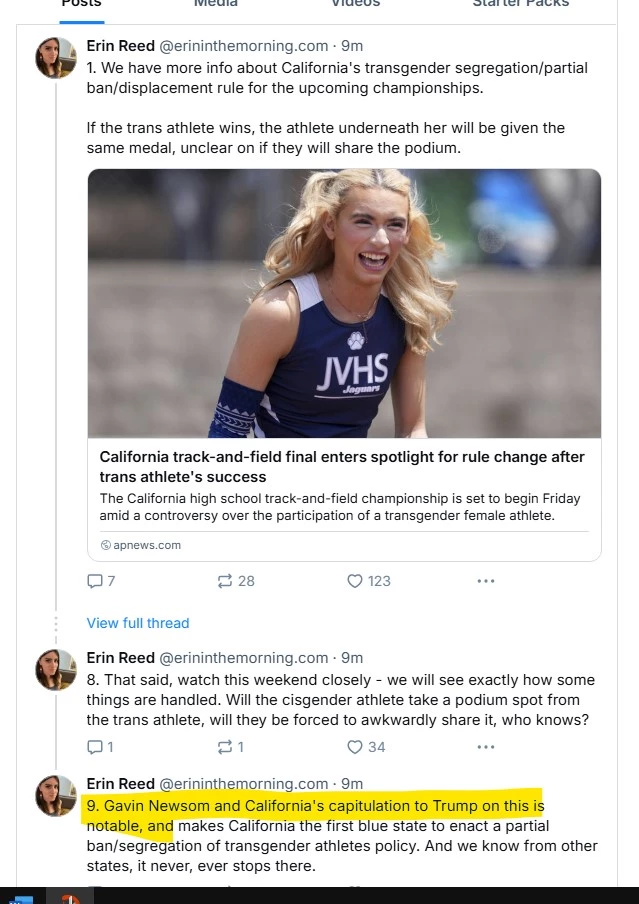The image size is (639, 904).
Task: Open Erin Reed's profile name on post 8
Action: click(120, 658)
